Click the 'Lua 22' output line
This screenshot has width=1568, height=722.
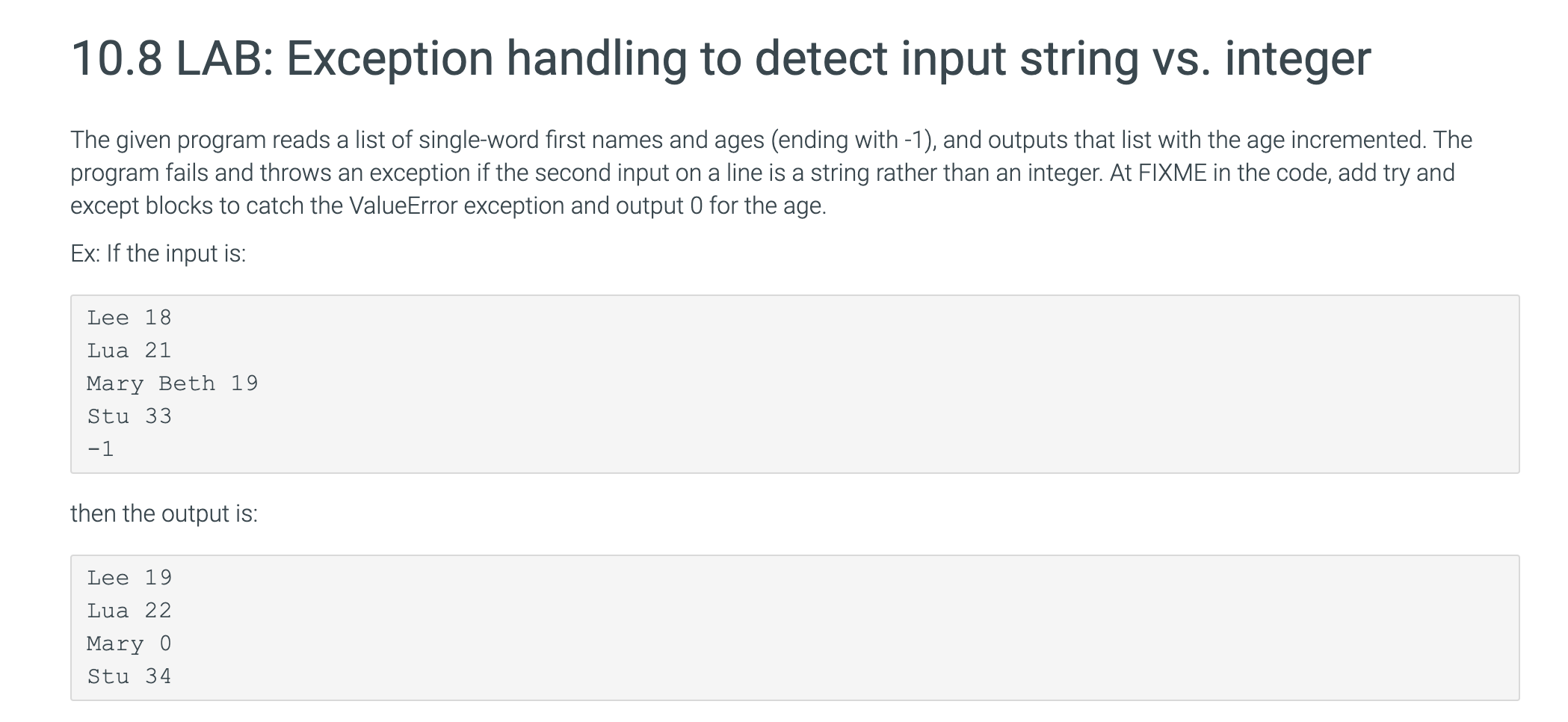pos(129,611)
